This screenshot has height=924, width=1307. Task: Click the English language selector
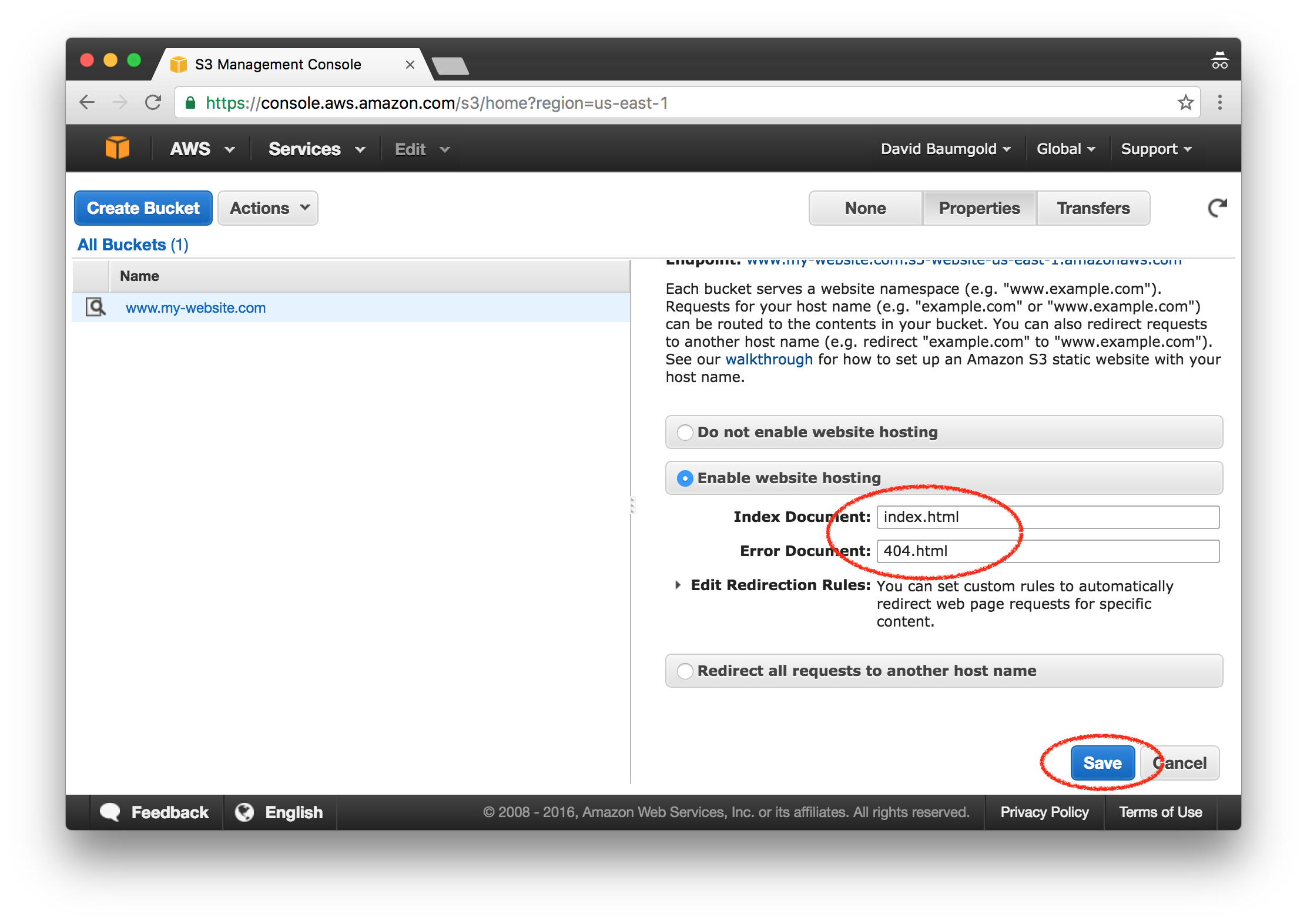tap(279, 812)
